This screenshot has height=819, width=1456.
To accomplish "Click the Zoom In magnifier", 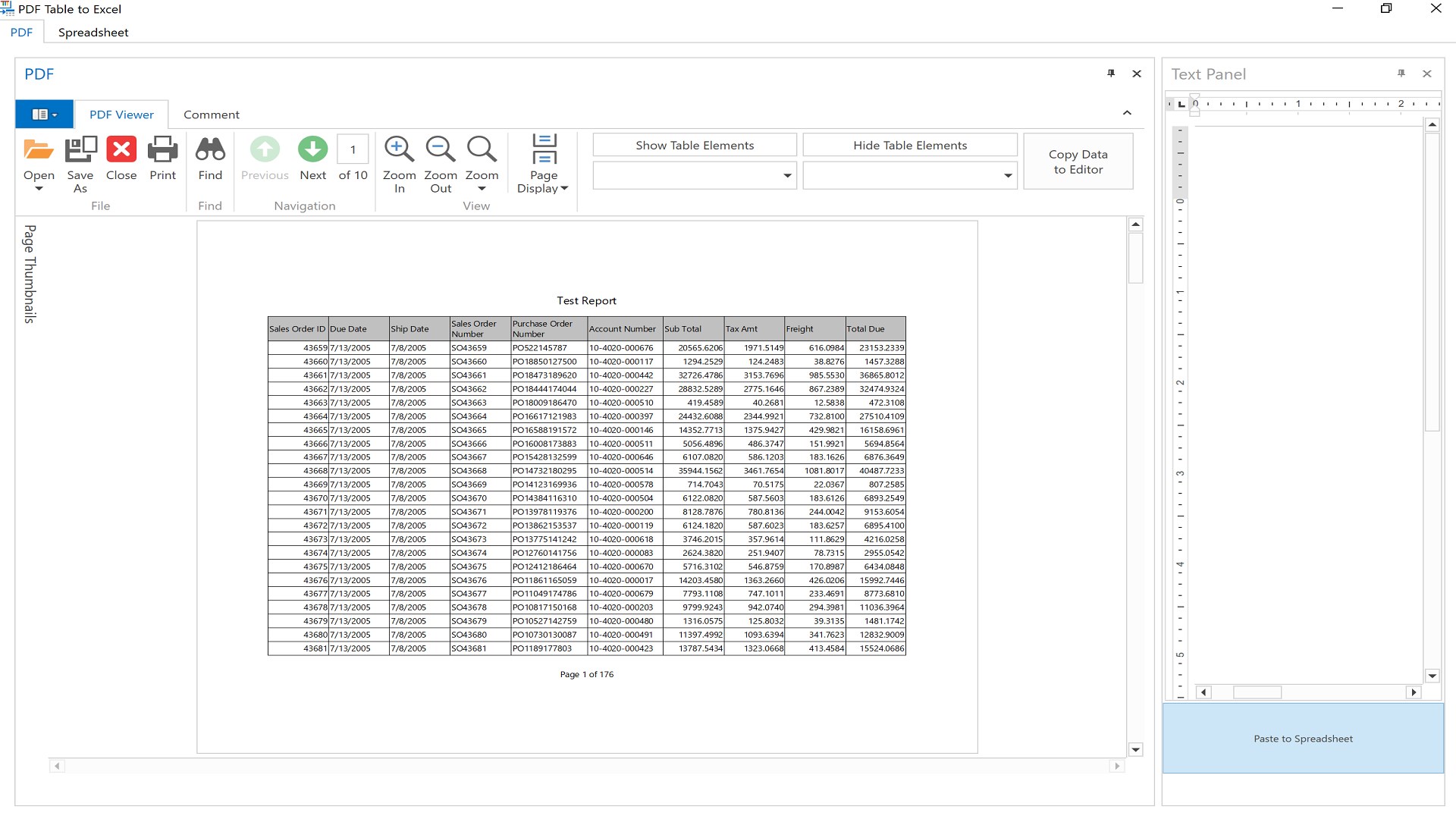I will 399,149.
